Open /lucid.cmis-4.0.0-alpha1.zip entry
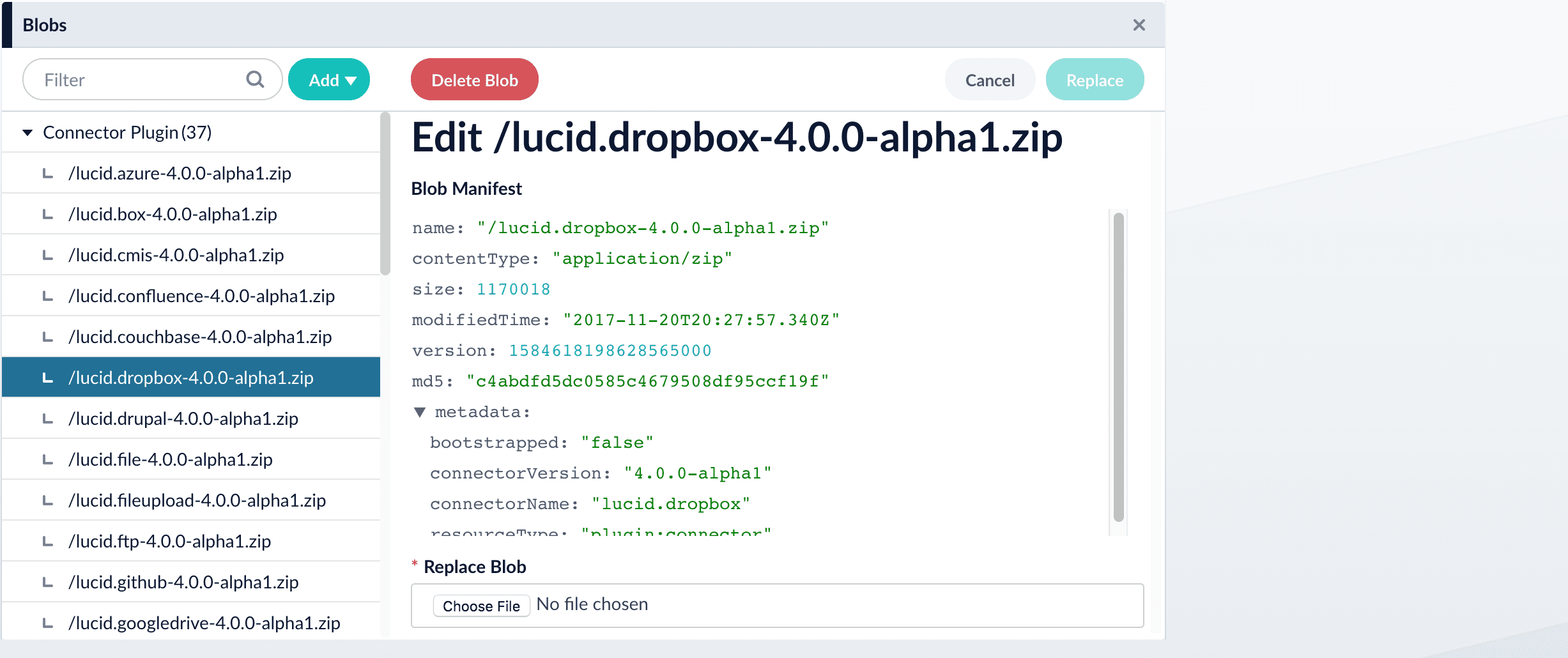The image size is (1568, 658). click(191, 255)
